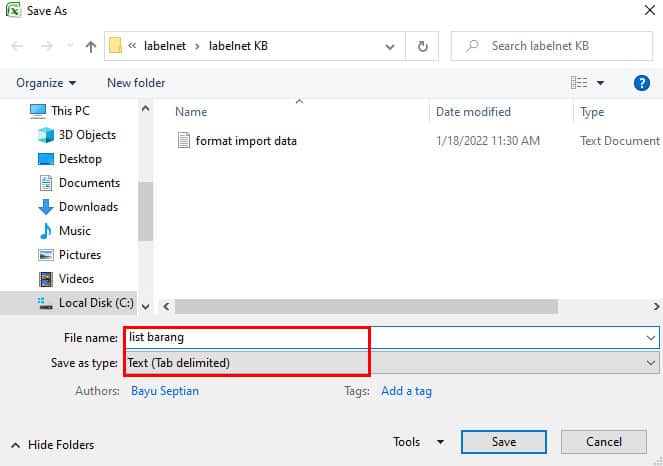
Task: Select This PC in the navigation tree
Action: 60,111
